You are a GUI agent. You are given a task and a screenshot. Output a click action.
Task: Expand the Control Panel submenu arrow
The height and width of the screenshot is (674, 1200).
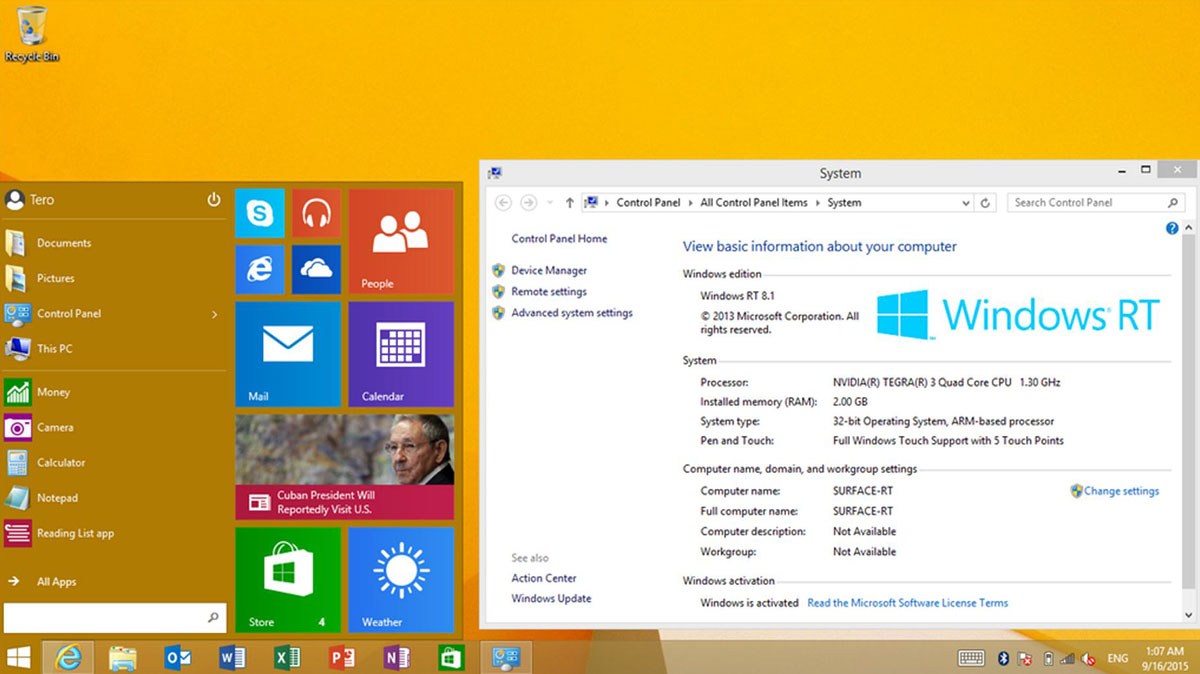click(x=214, y=313)
